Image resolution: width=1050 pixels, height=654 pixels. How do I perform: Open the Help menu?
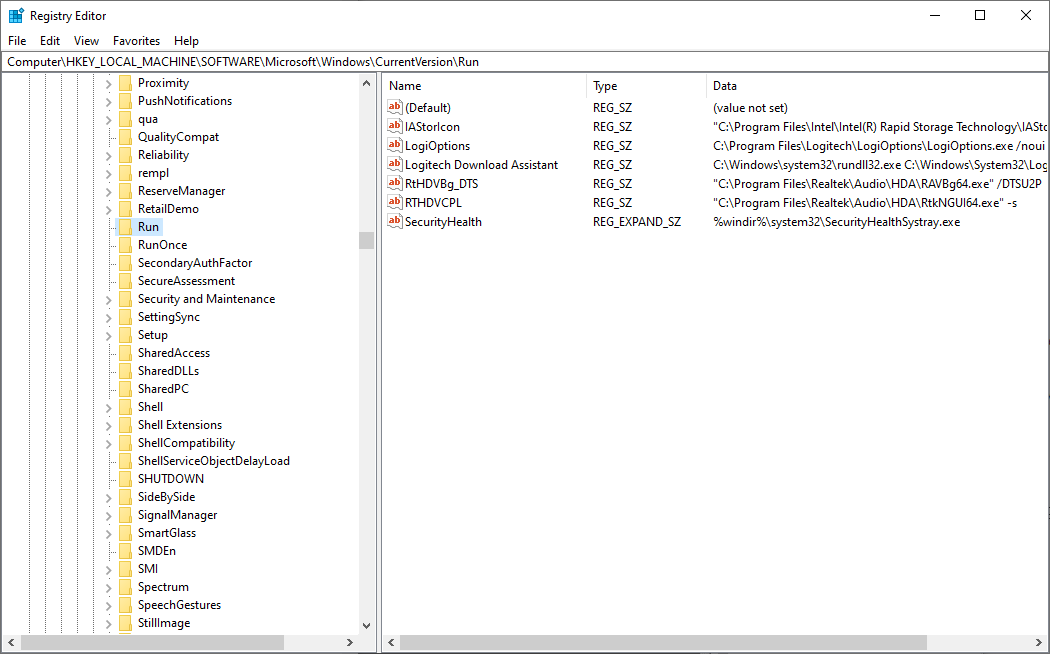pyautogui.click(x=186, y=41)
